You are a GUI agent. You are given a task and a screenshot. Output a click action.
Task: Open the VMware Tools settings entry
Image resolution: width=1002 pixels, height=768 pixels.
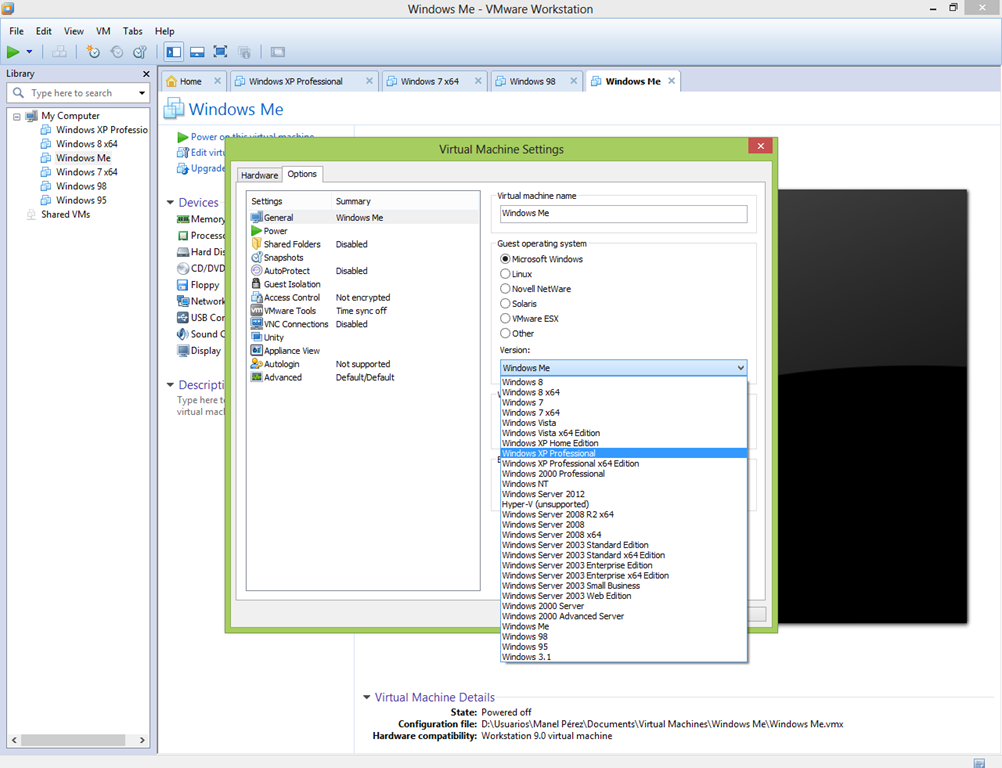pos(289,311)
